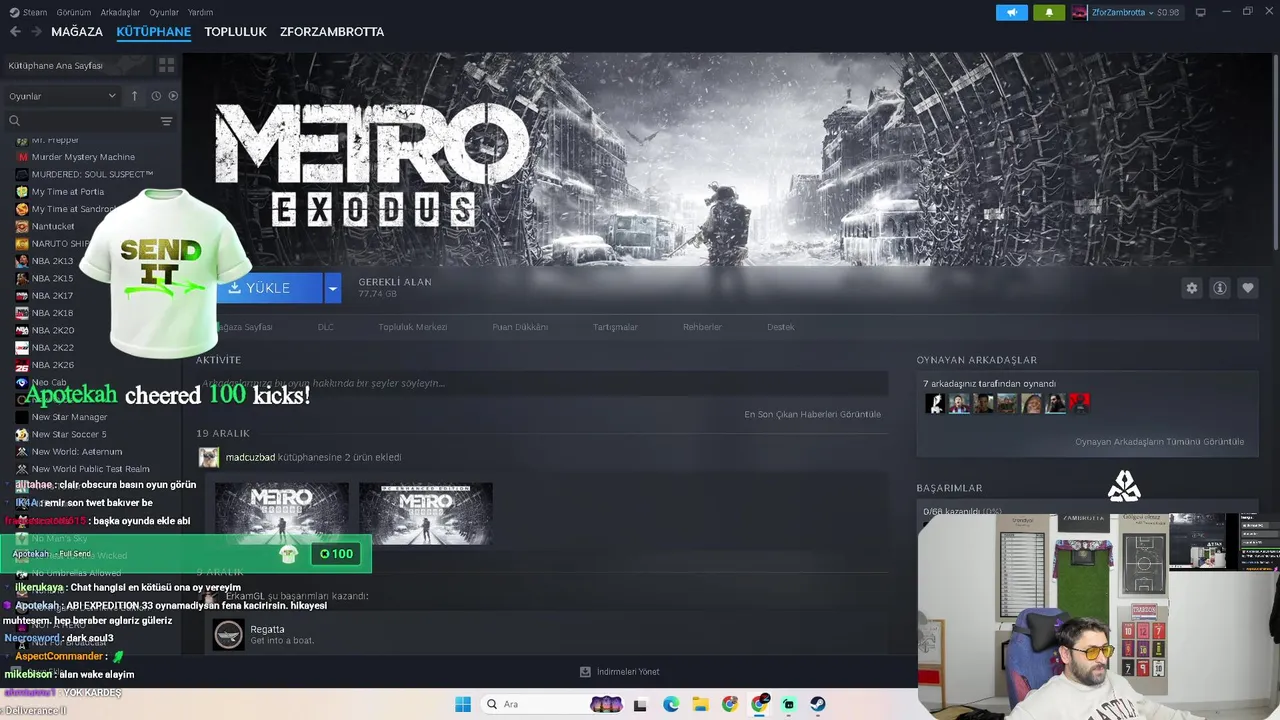Open Metro Exodus game info icon
Image resolution: width=1280 pixels, height=720 pixels.
tap(1219, 288)
